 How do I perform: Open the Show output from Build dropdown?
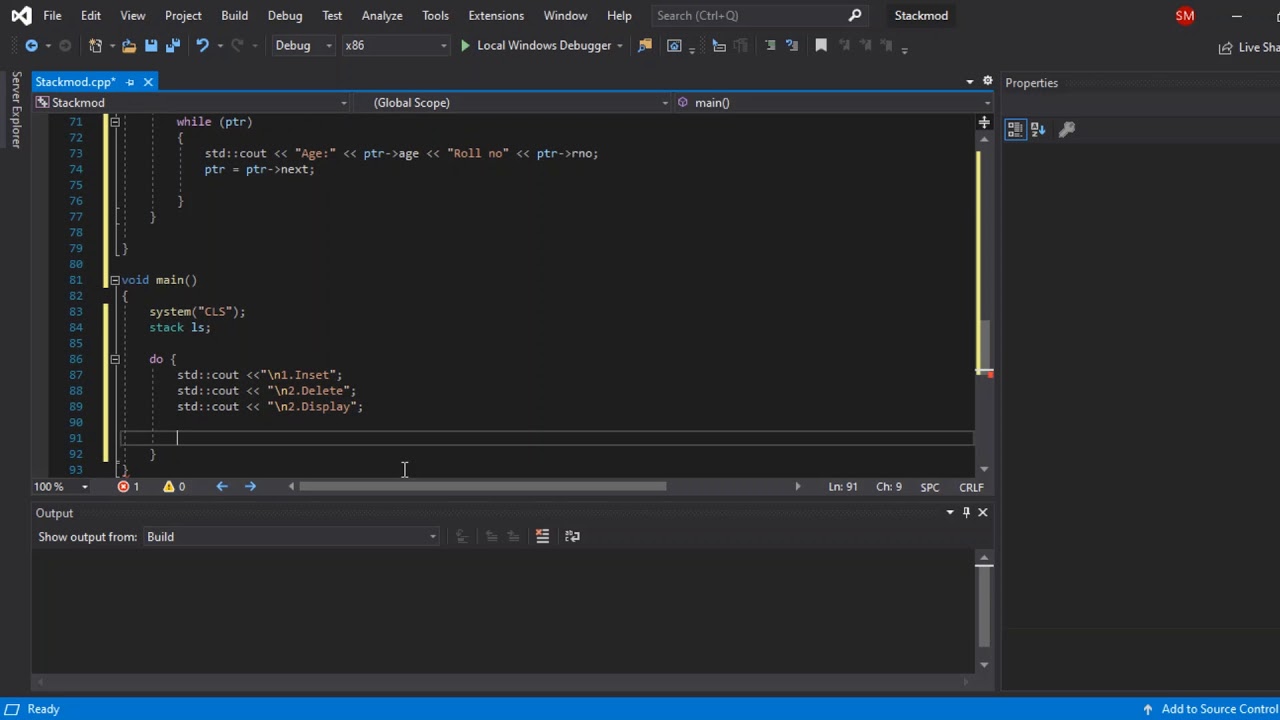[x=291, y=537]
